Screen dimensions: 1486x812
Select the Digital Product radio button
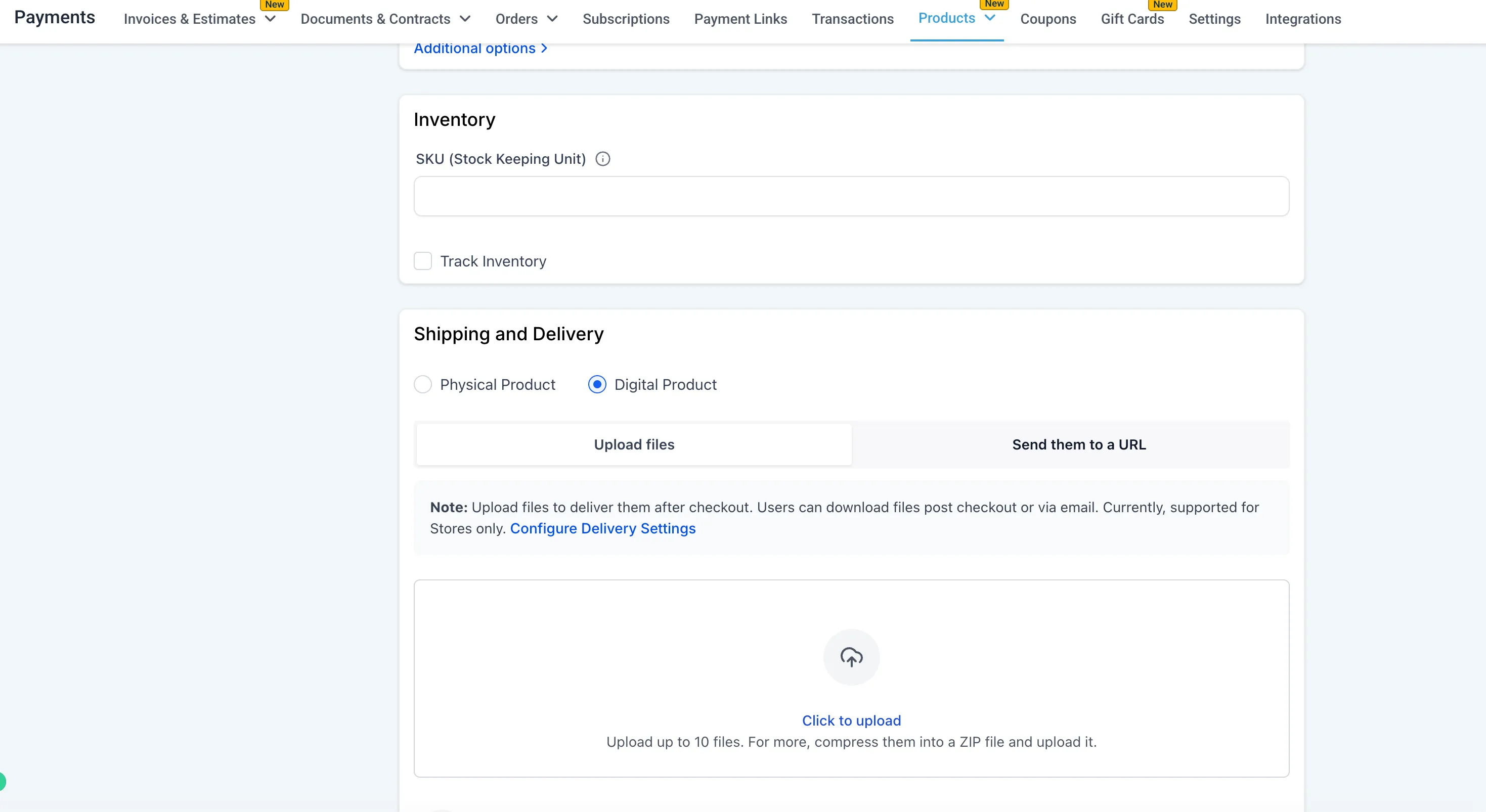pyautogui.click(x=597, y=385)
